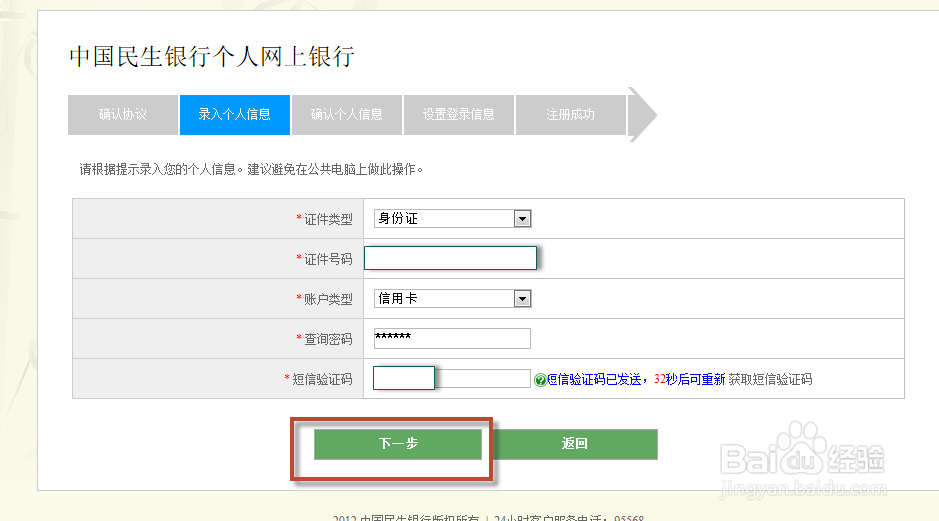Click the 账户类型 field label
This screenshot has width=939, height=521.
328,299
